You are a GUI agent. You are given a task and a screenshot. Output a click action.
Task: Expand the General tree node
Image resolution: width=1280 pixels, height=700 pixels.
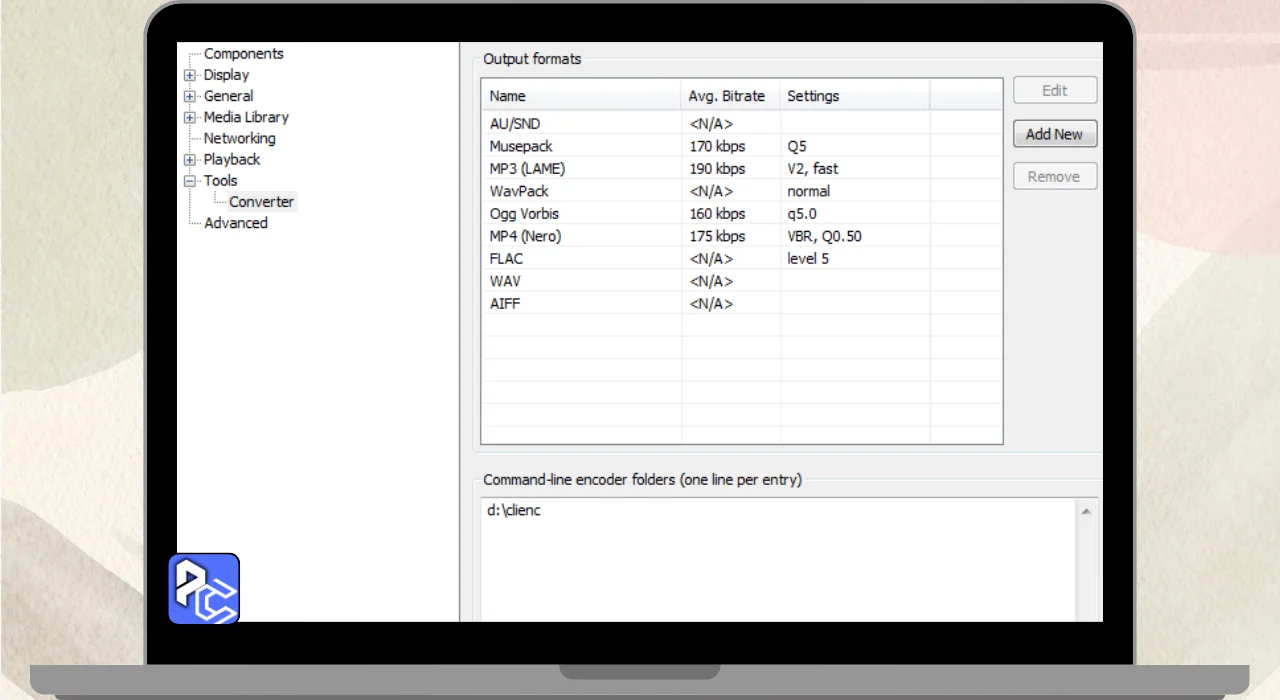tap(190, 96)
